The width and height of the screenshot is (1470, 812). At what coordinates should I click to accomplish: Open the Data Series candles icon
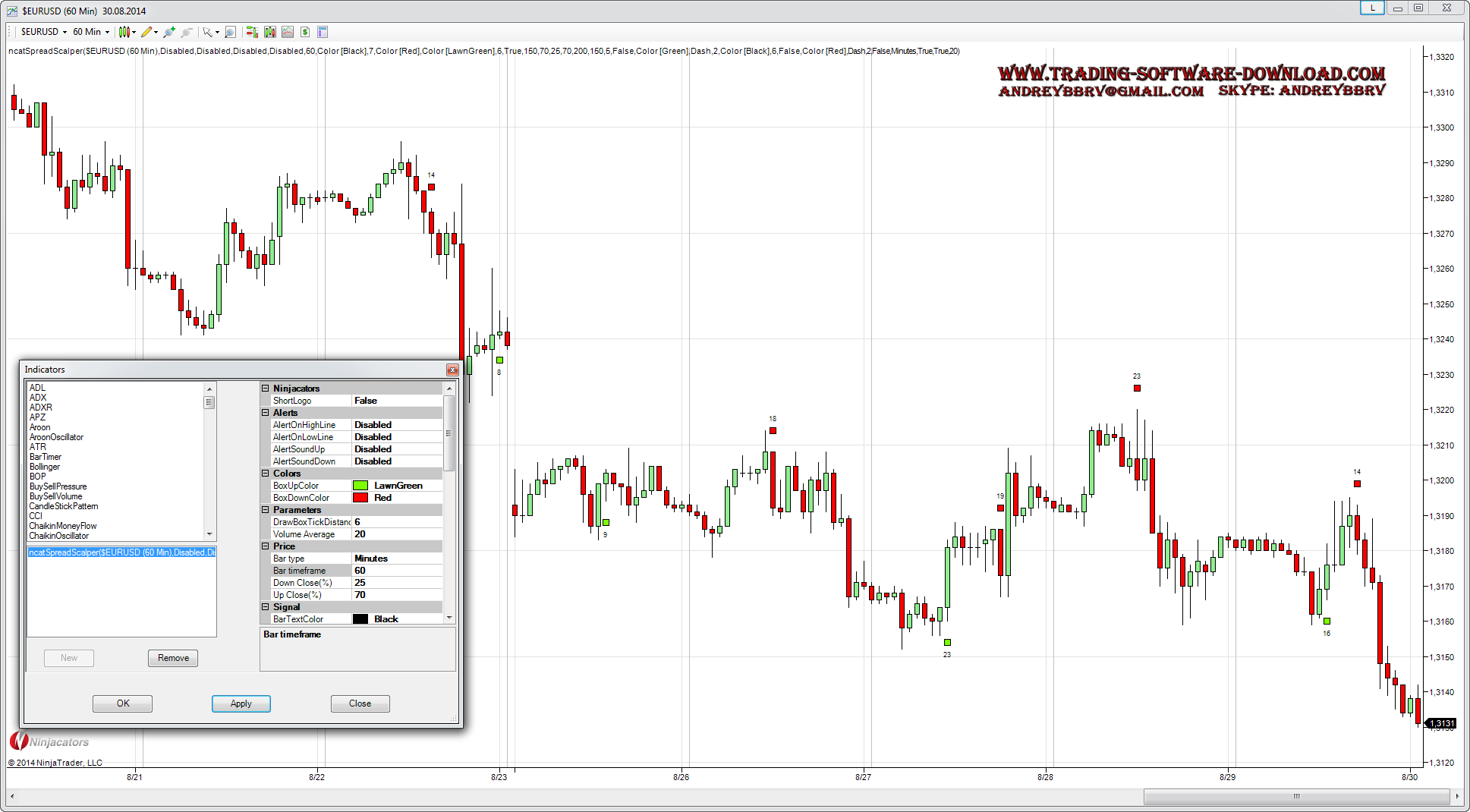(x=269, y=32)
